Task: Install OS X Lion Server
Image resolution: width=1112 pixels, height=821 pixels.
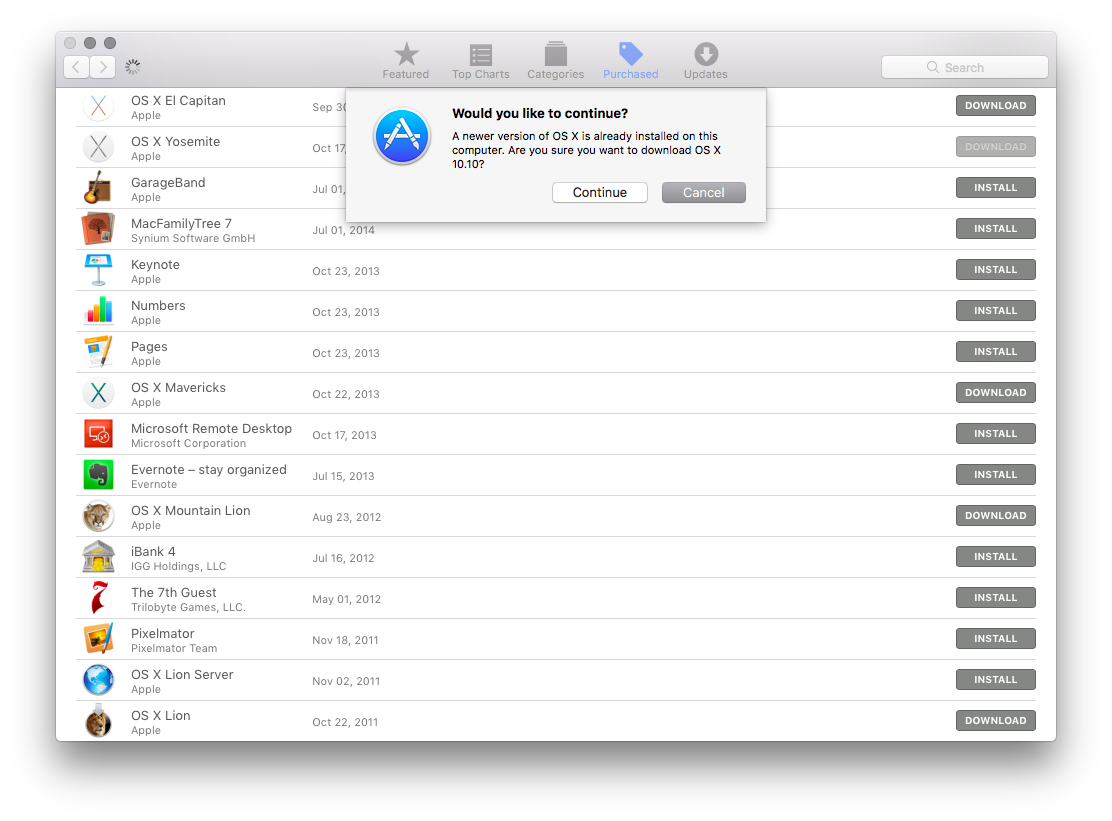Action: 996,680
